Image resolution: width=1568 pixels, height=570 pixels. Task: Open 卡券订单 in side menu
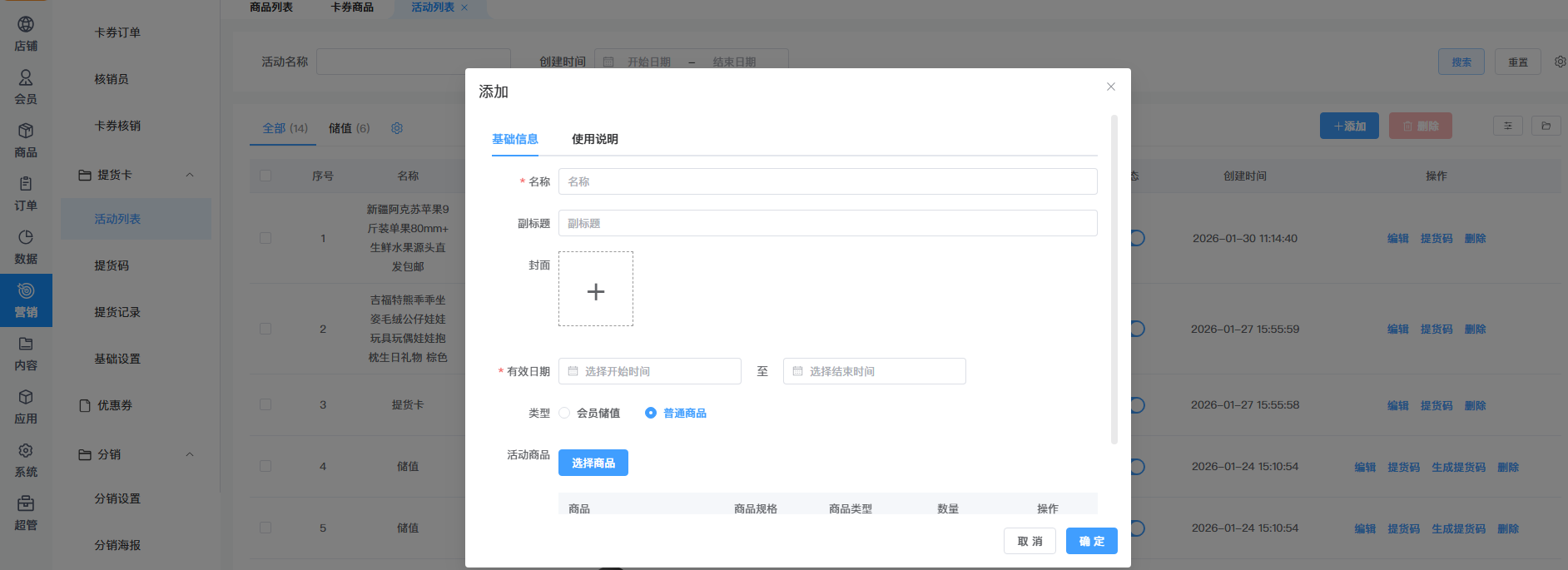pyautogui.click(x=117, y=32)
